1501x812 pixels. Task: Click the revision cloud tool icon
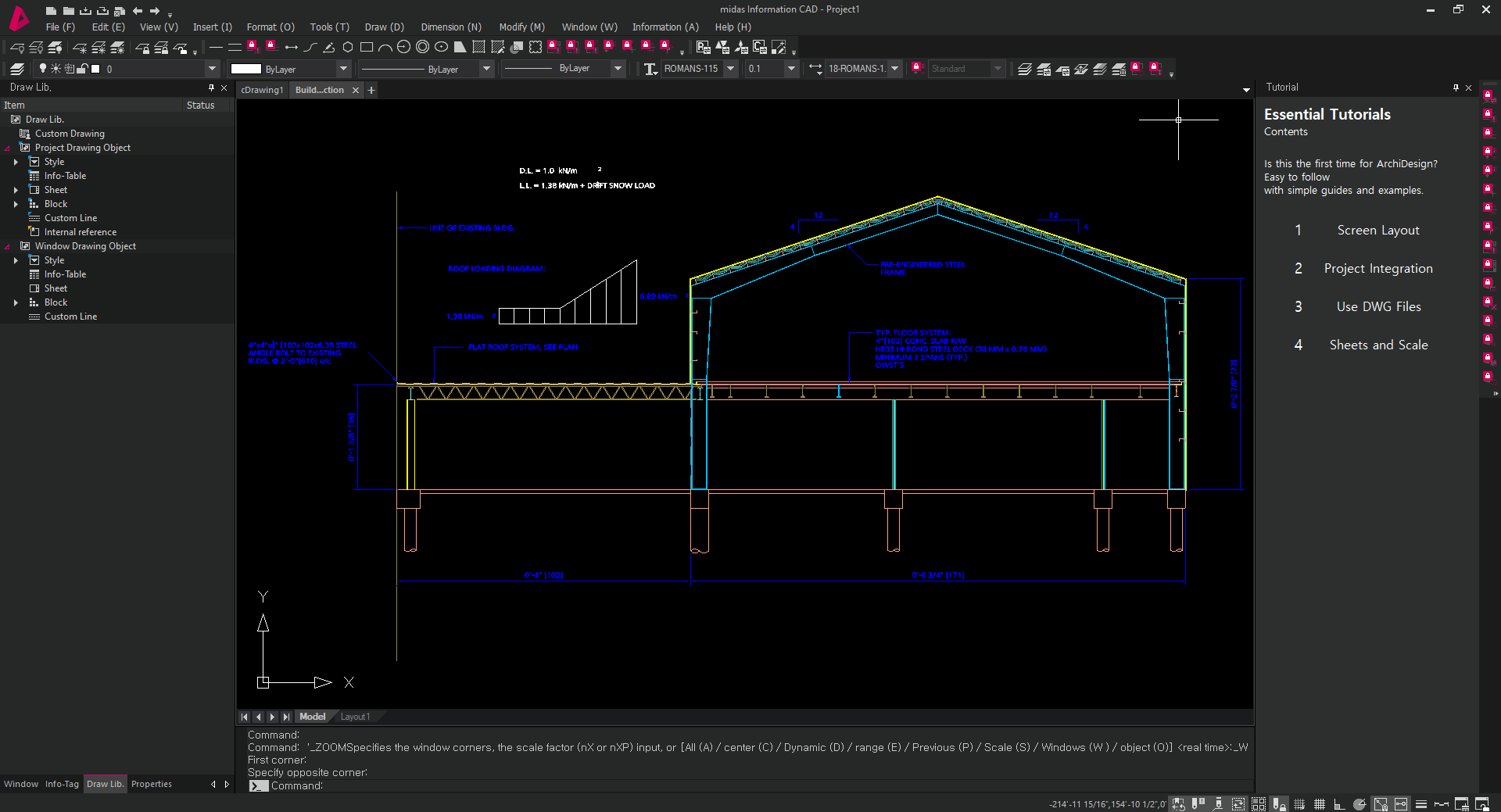(536, 48)
